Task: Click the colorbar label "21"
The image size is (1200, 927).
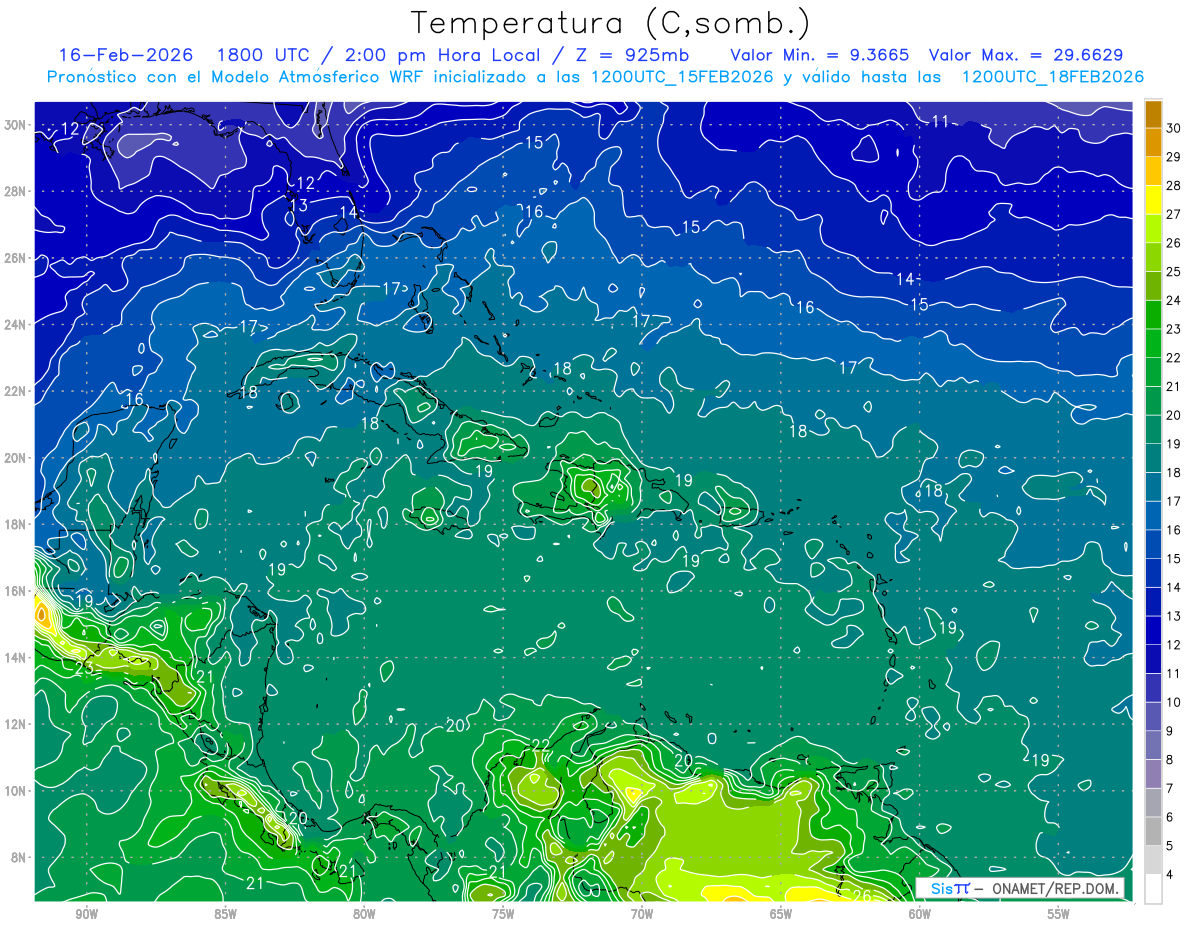Action: (x=1173, y=386)
